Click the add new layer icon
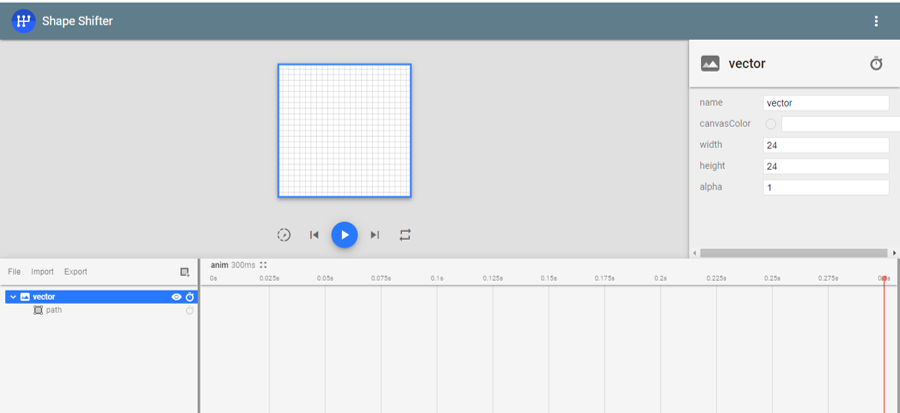This screenshot has width=900, height=413. point(185,272)
